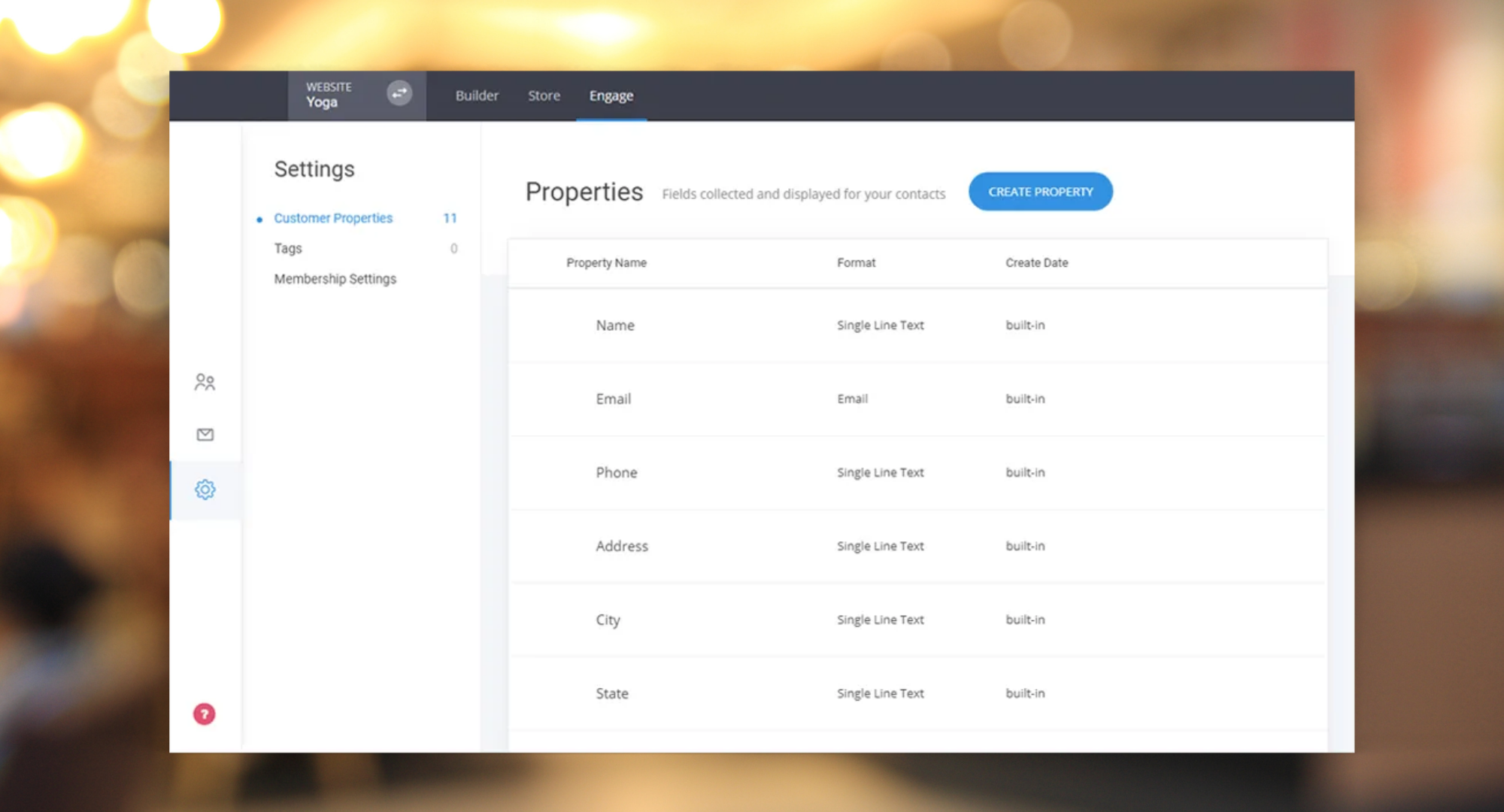Image resolution: width=1504 pixels, height=812 pixels.
Task: Open Customer Properties settings
Action: coord(333,218)
